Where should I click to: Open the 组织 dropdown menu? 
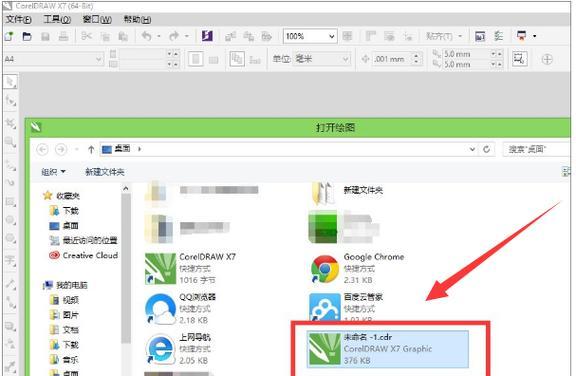tap(53, 172)
